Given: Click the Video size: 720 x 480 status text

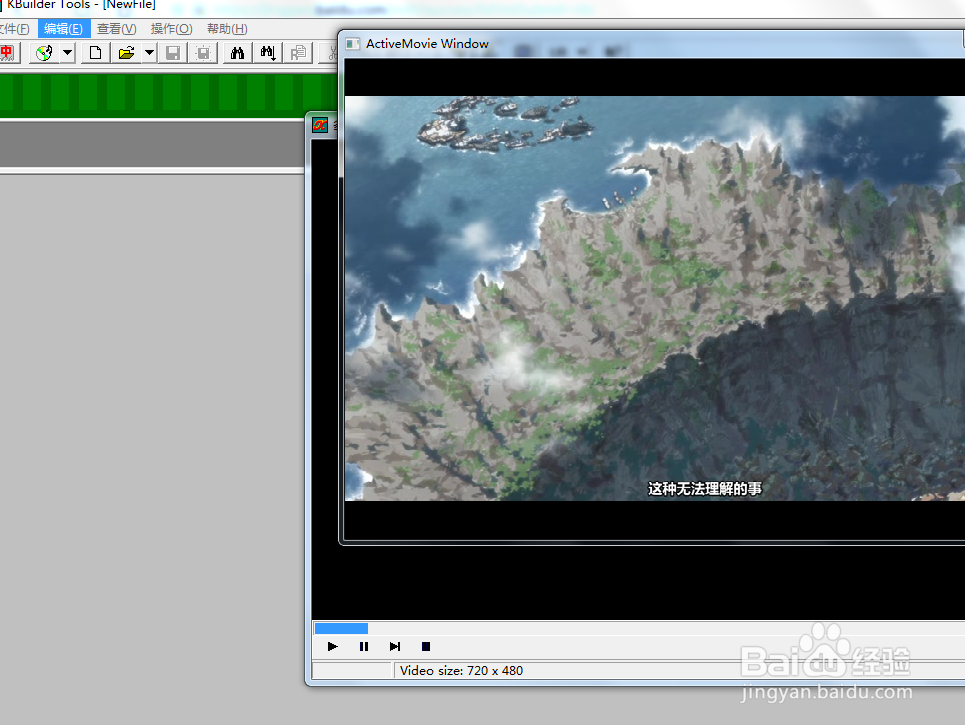Looking at the screenshot, I should pyautogui.click(x=462, y=671).
